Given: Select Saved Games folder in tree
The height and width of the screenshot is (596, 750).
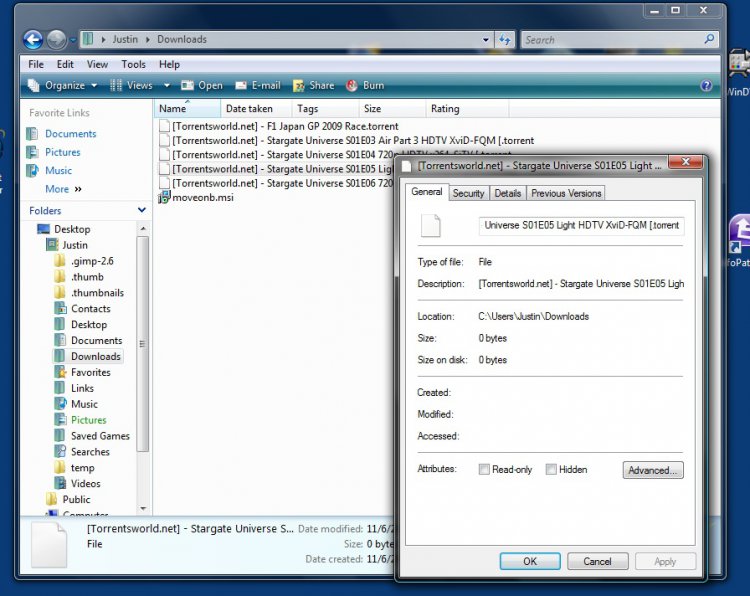Looking at the screenshot, I should (100, 436).
